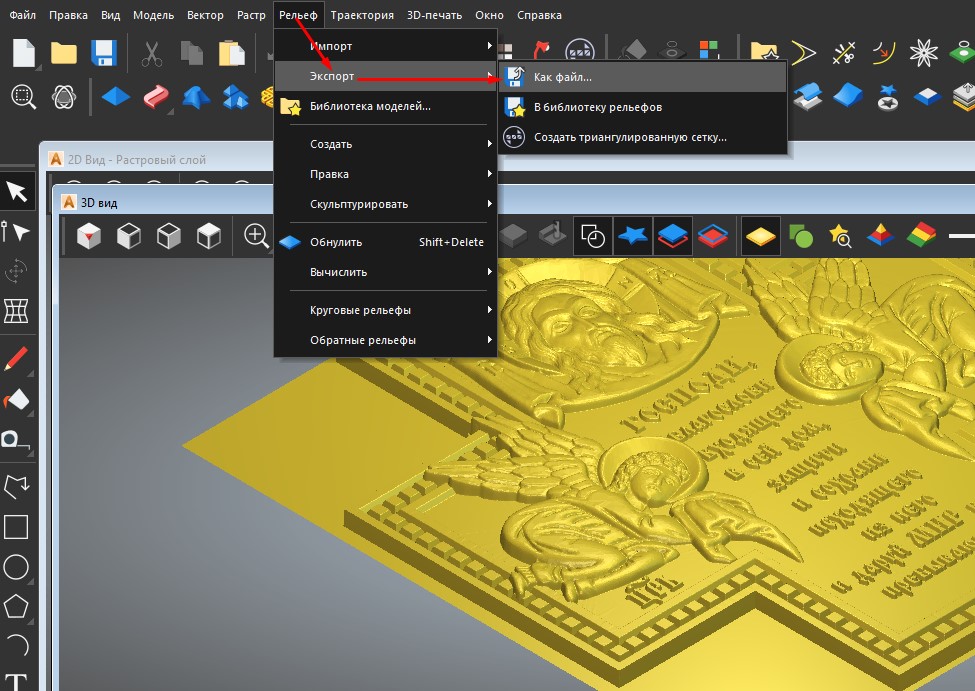975x691 pixels.
Task: Expand the Создать submenu
Action: [386, 144]
